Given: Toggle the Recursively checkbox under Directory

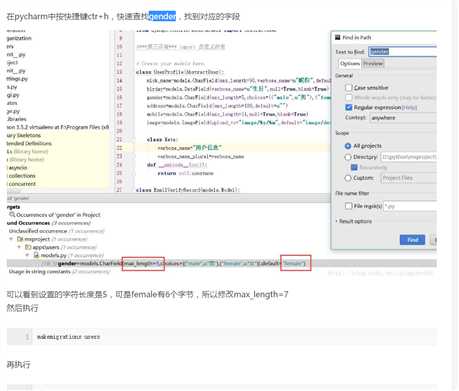Looking at the screenshot, I should [x=354, y=167].
